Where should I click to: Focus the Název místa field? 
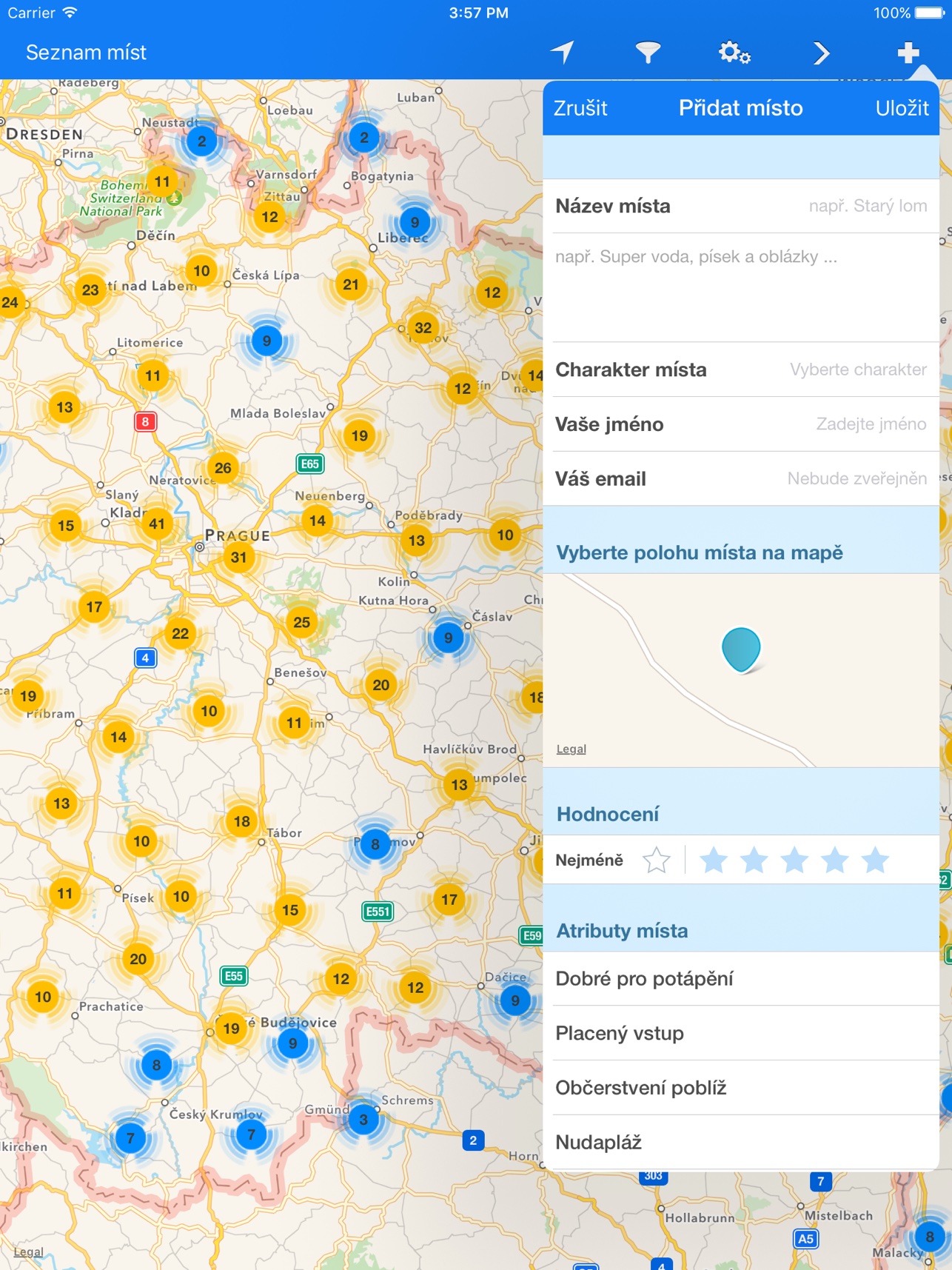tap(741, 206)
